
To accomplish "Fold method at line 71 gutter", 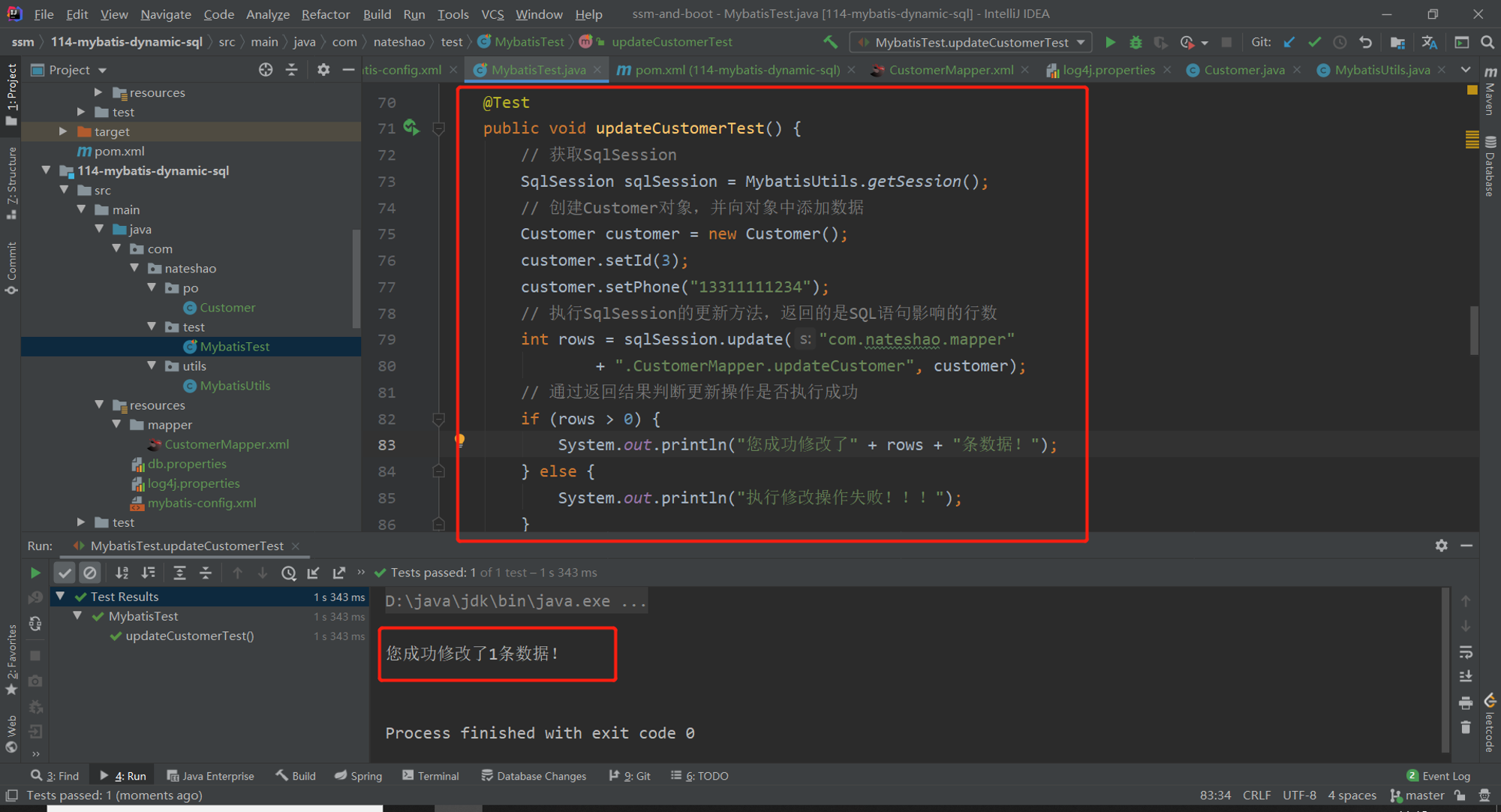I will (x=439, y=128).
